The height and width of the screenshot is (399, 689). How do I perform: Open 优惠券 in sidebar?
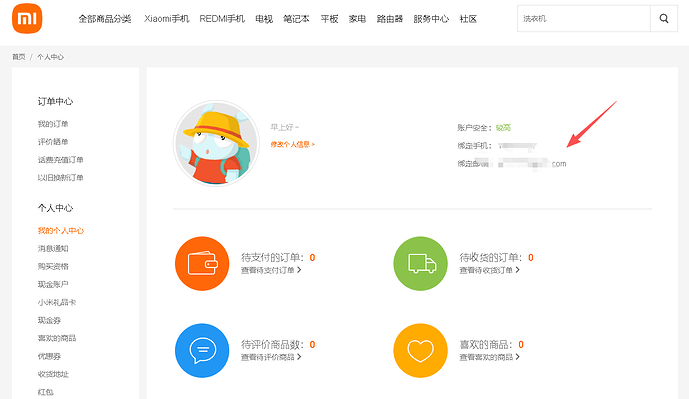coord(49,356)
